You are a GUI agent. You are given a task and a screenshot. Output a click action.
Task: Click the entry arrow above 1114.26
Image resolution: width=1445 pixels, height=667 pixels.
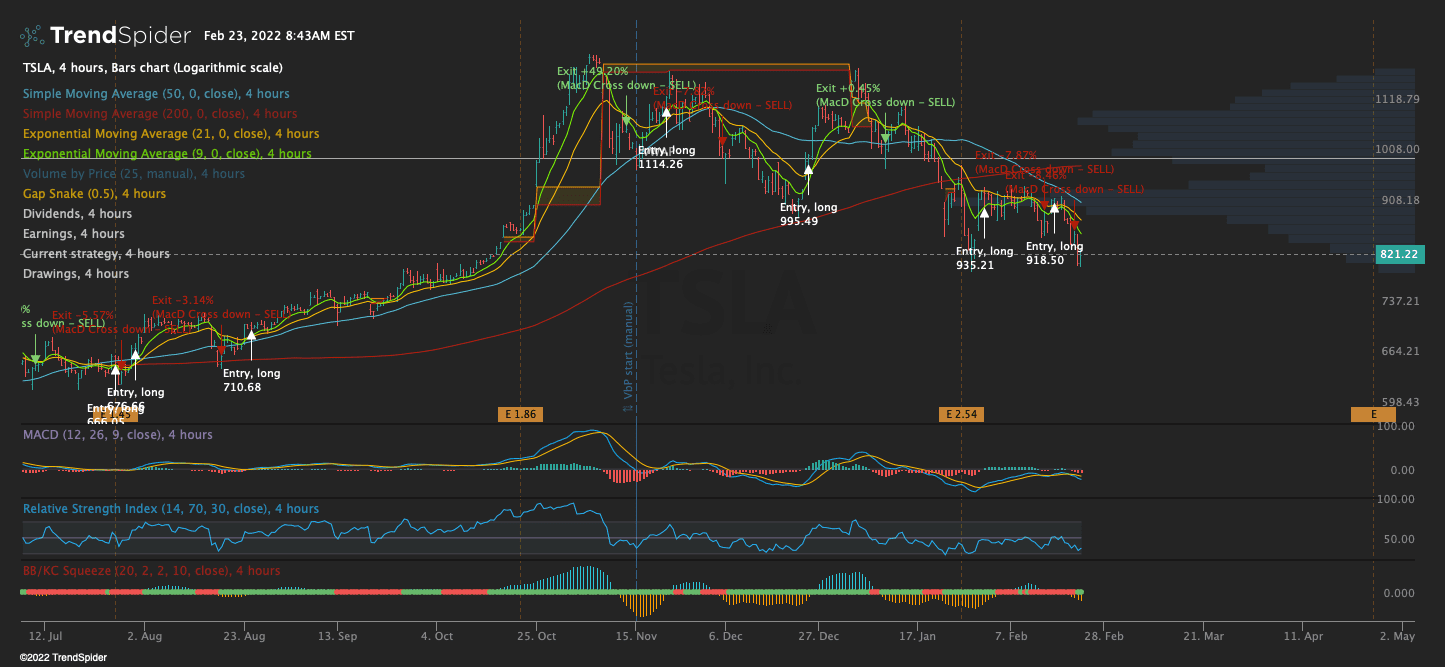click(666, 112)
